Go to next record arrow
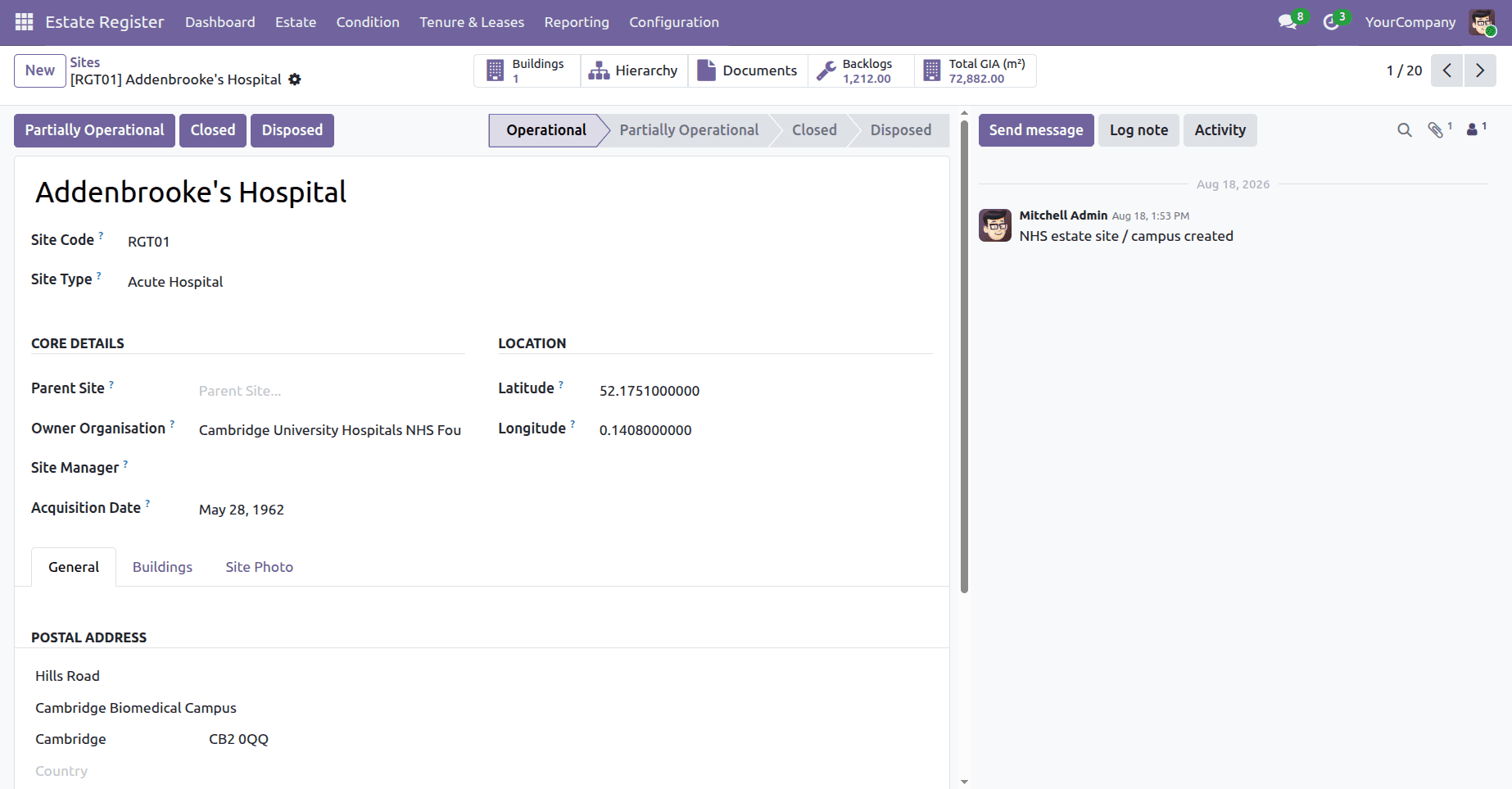 1480,70
